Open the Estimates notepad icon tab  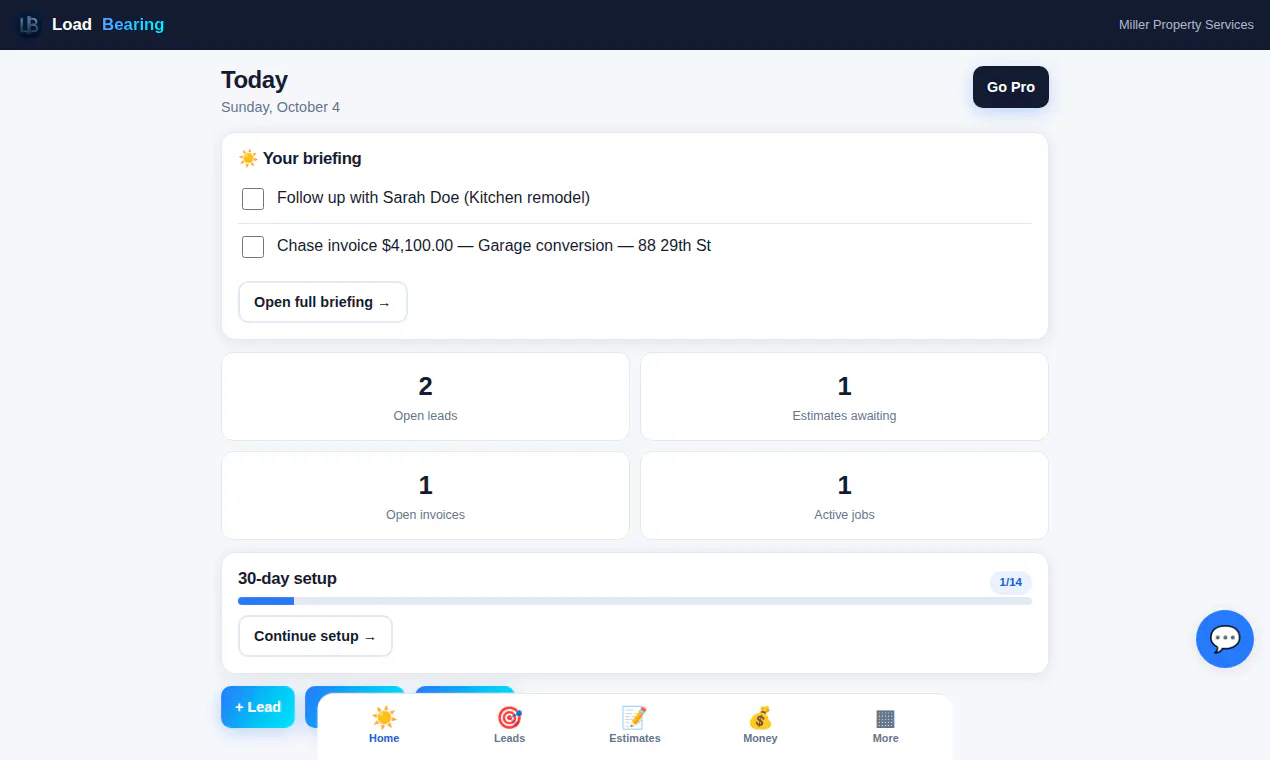635,725
